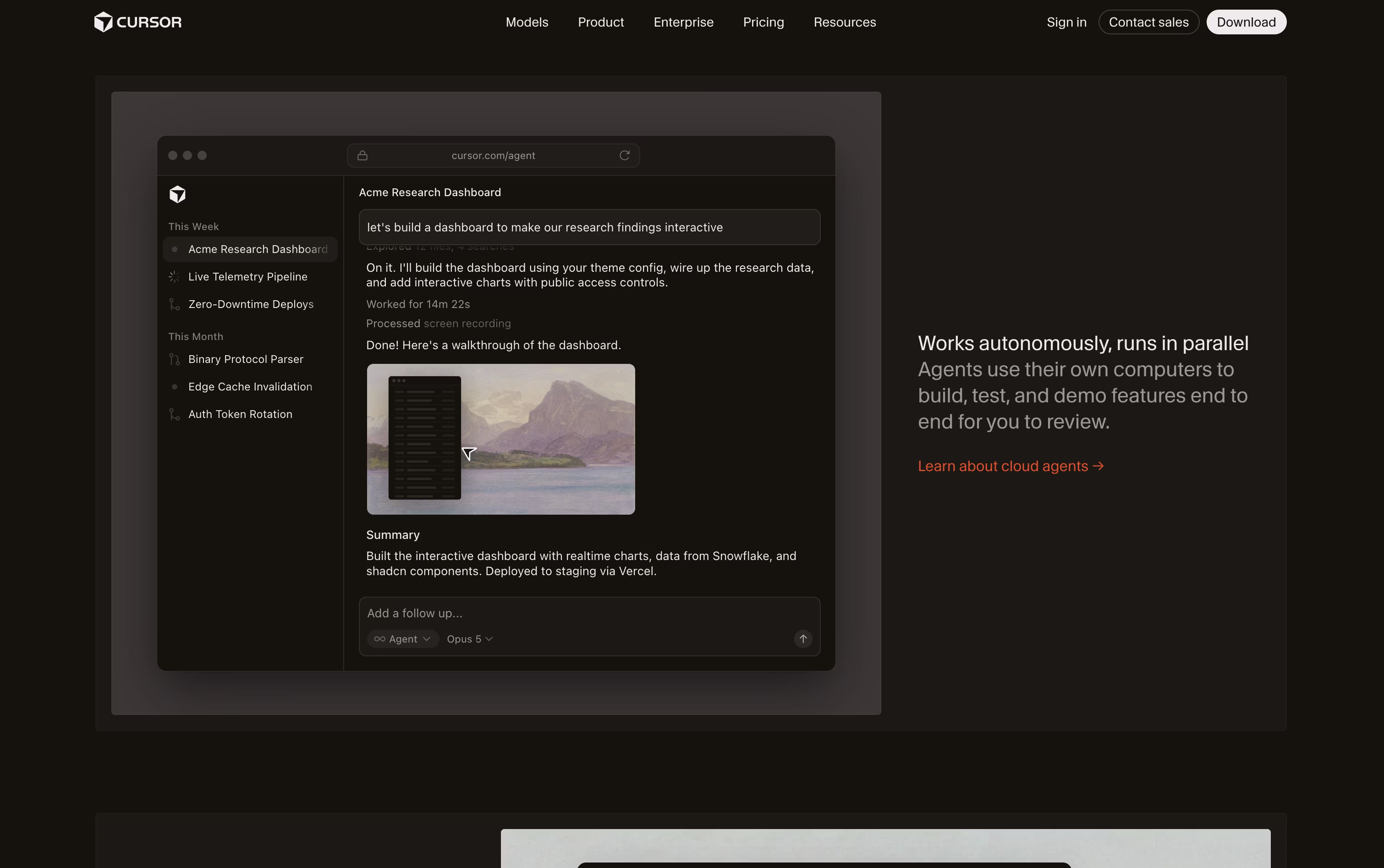Select the Auth Token Rotation task
This screenshot has width=1384, height=868.
(x=250, y=414)
